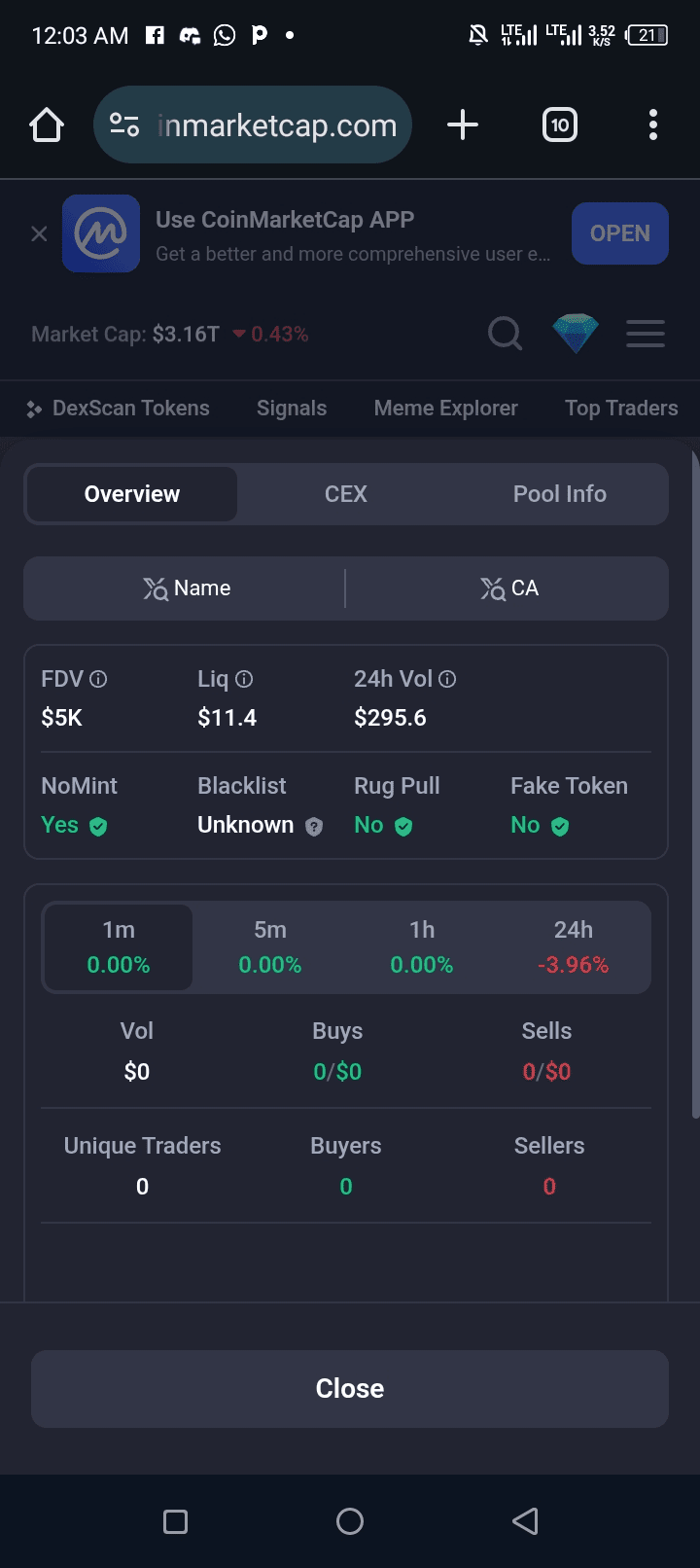The width and height of the screenshot is (700, 1568).
Task: Open the CoinMarketCap hamburger menu
Action: pos(646,334)
